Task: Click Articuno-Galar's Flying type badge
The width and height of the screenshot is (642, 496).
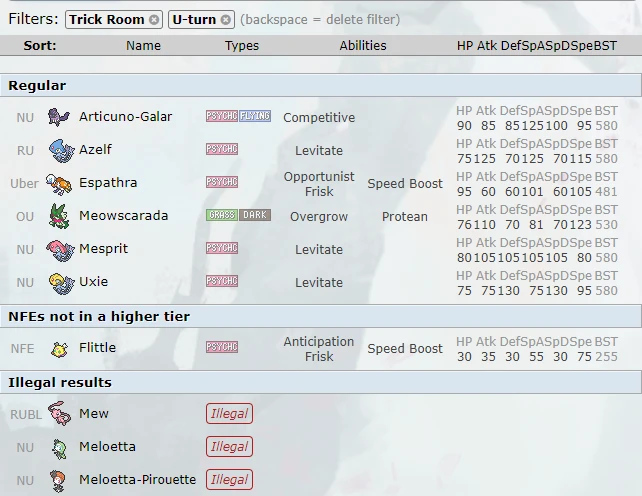Action: coord(255,116)
